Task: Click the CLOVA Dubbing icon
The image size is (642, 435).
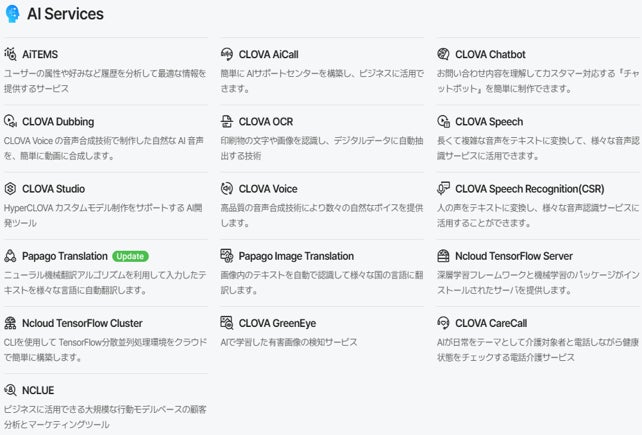Action: (x=11, y=122)
